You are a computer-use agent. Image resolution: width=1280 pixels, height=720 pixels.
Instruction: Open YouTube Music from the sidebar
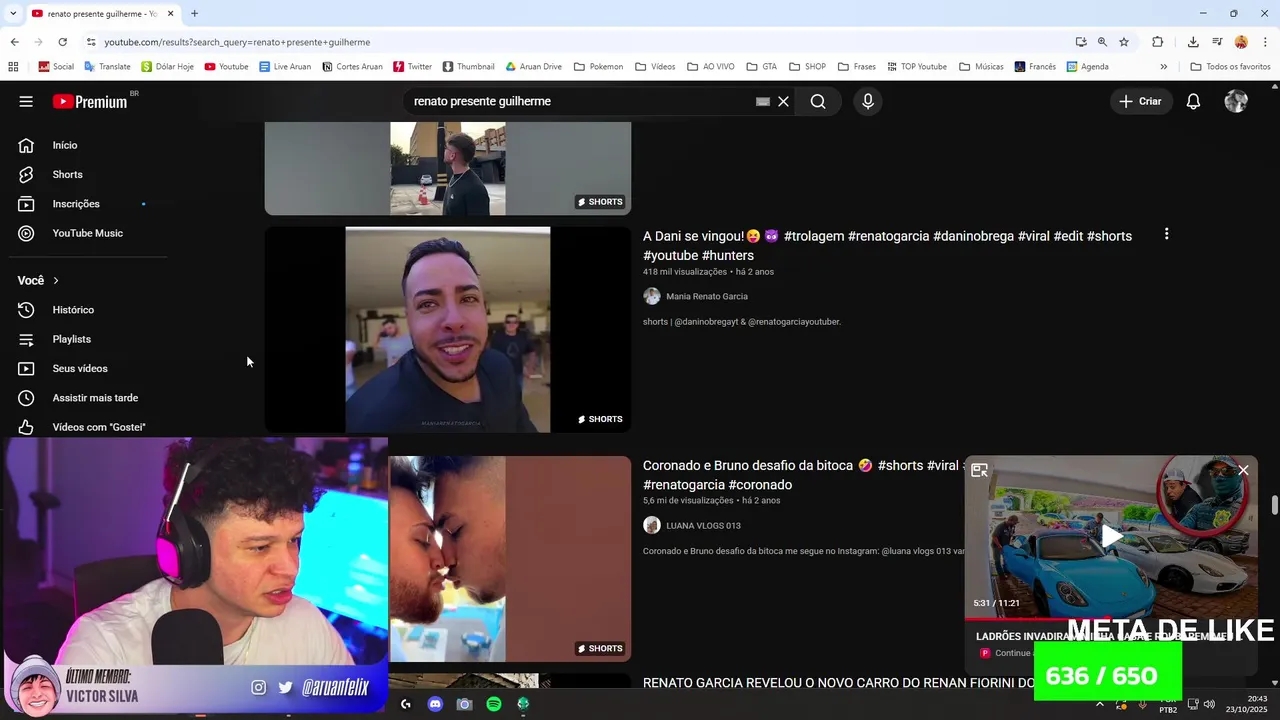(x=88, y=233)
